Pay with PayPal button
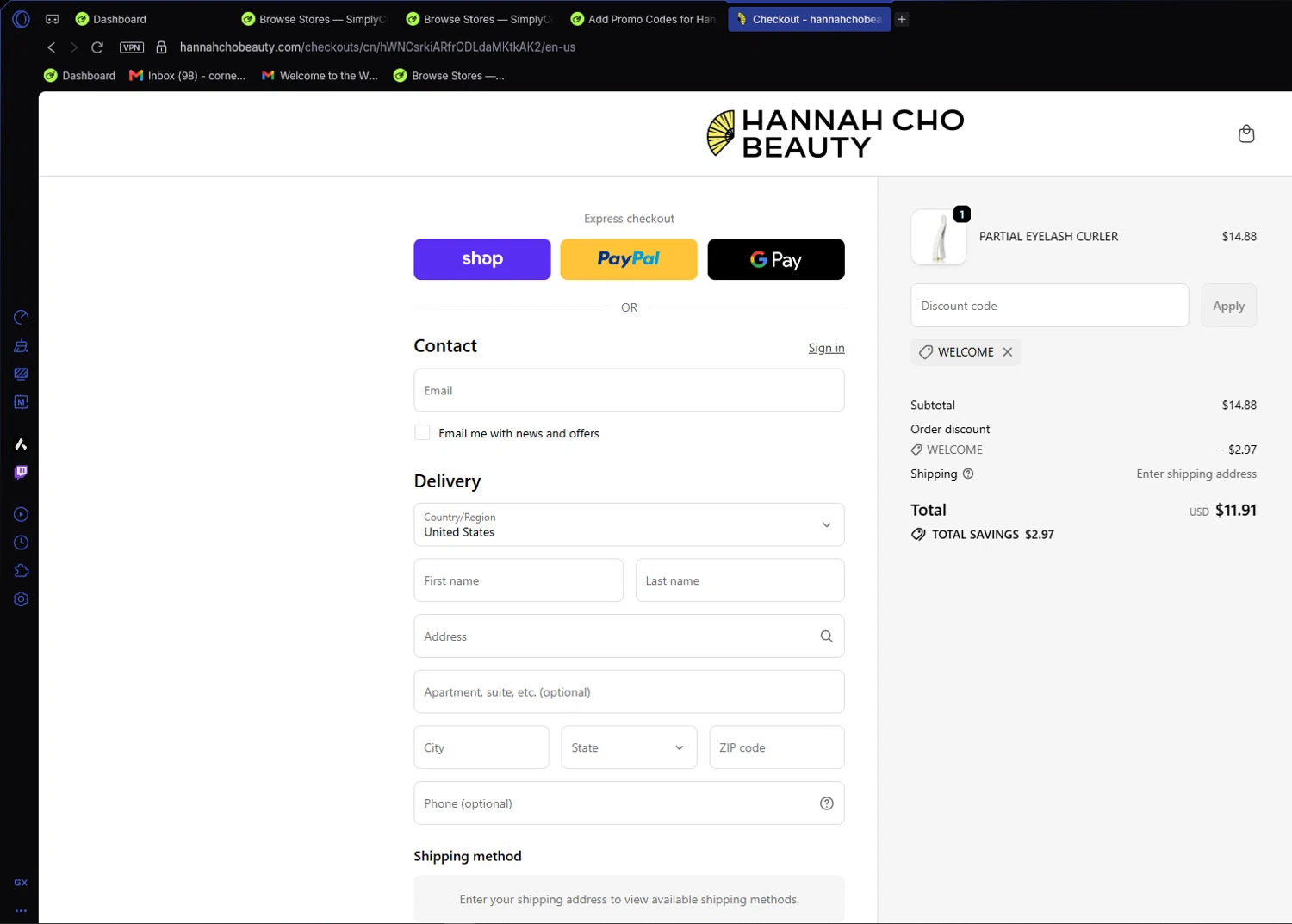1292x924 pixels. pos(629,259)
